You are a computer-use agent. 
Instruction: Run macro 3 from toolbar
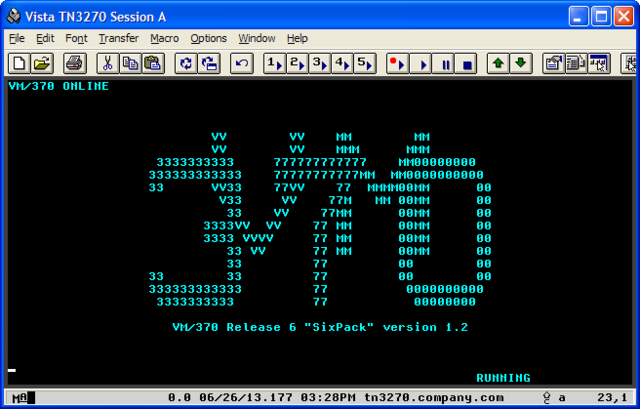pyautogui.click(x=320, y=64)
